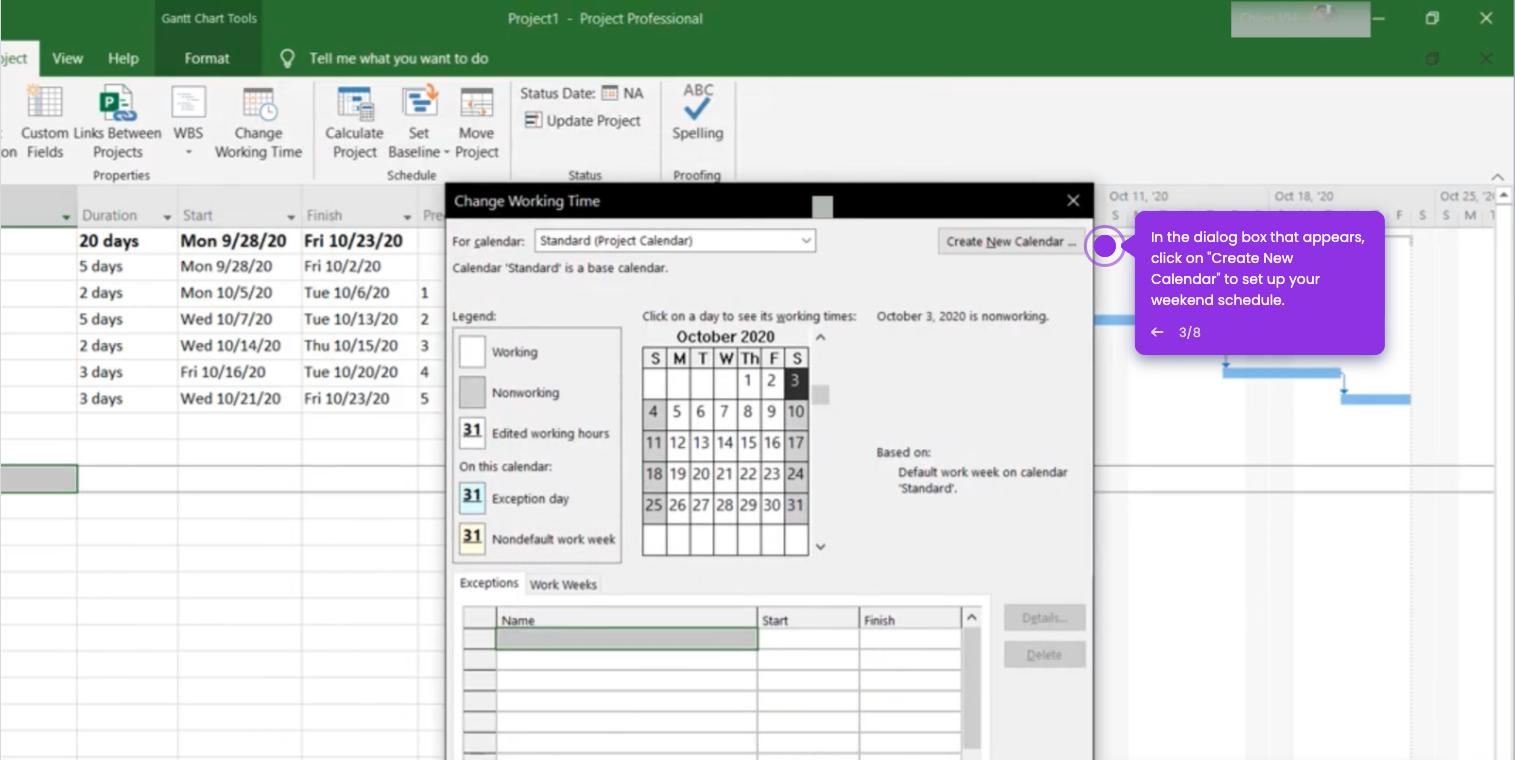This screenshot has width=1515, height=760.
Task: Click the Delete button
Action: (x=1044, y=655)
